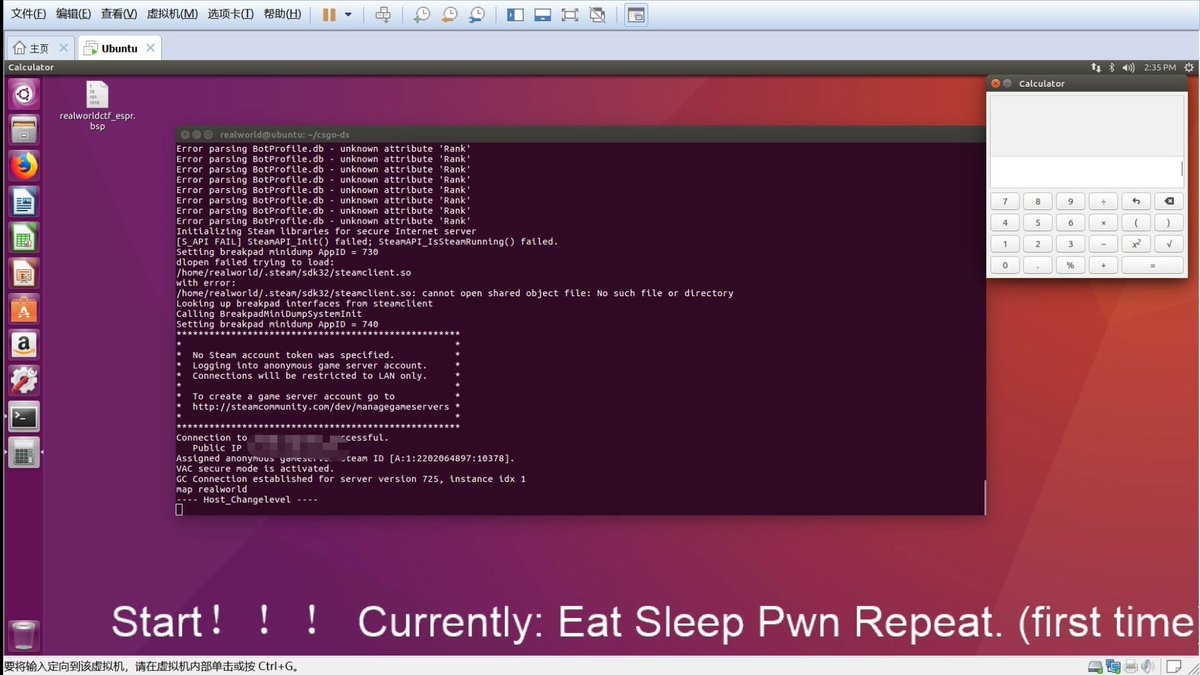Enter full screen mode icon in VMware toolbar
Image resolution: width=1200 pixels, height=675 pixels.
pyautogui.click(x=570, y=15)
